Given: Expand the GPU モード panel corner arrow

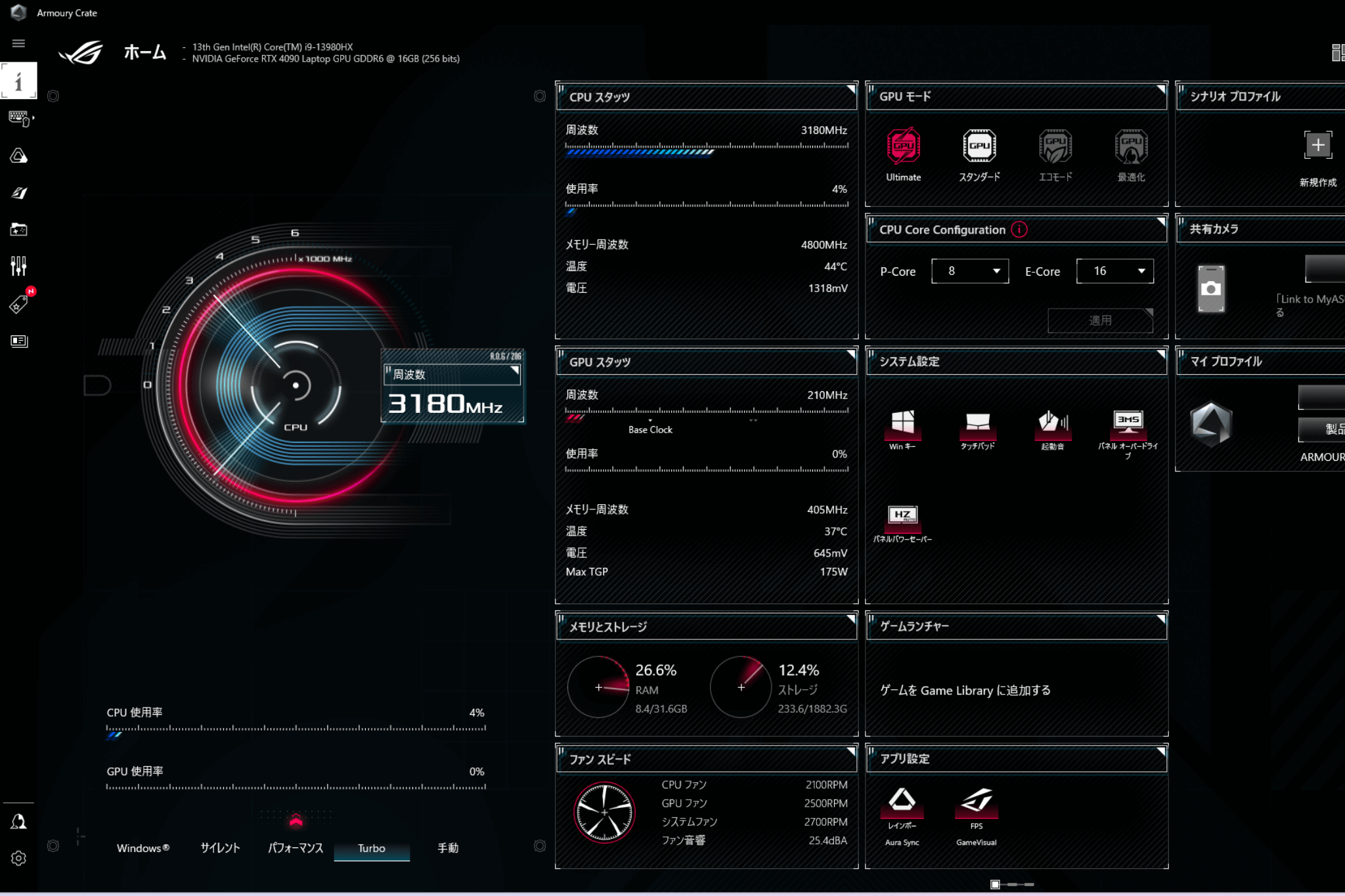Looking at the screenshot, I should pos(1160,89).
